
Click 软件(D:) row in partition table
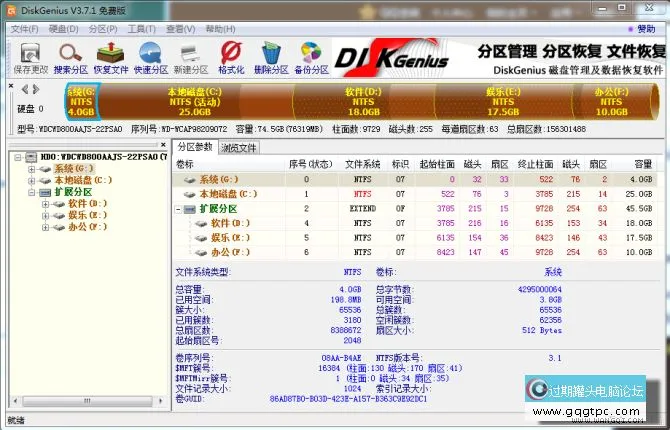414,223
